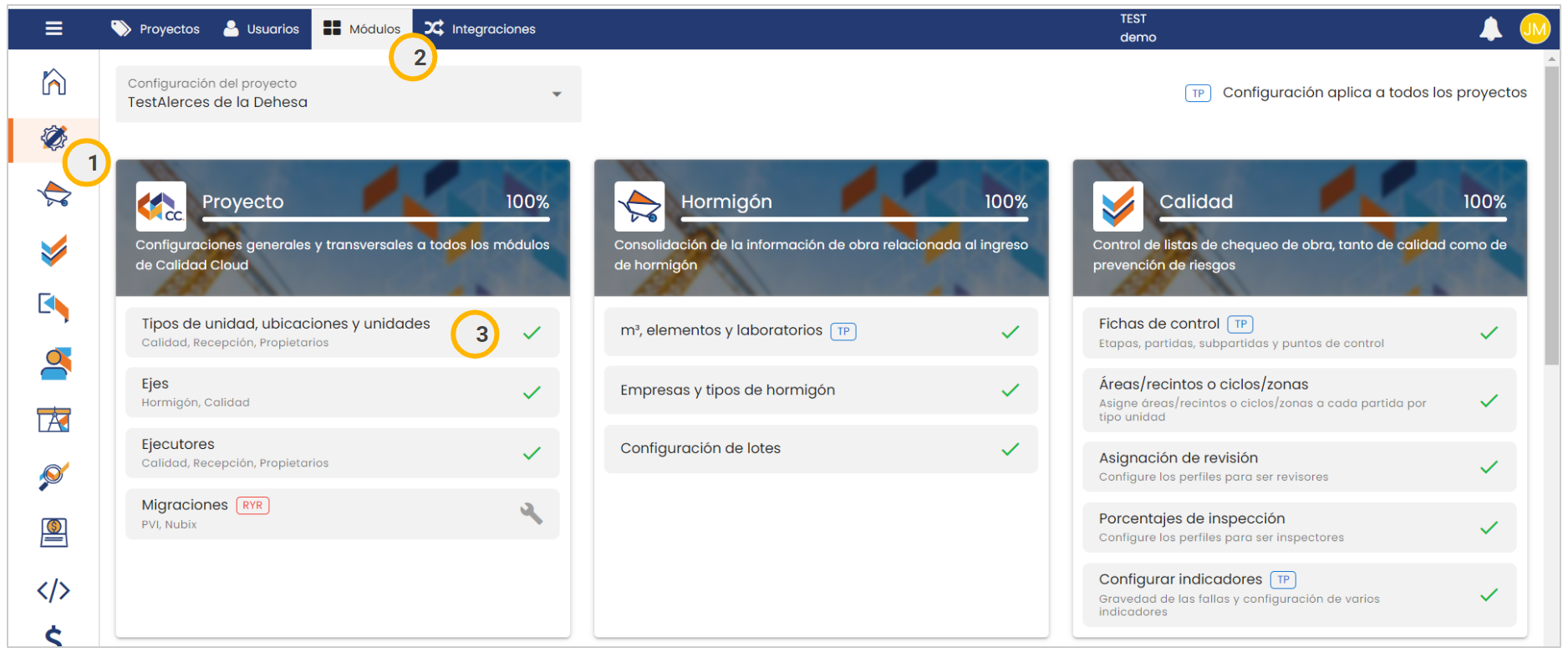
Task: Click the home icon in sidebar
Action: coord(53,82)
